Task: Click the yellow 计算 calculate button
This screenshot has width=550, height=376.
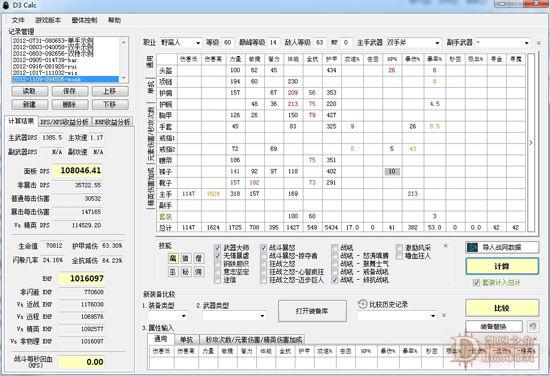Action: pos(502,266)
